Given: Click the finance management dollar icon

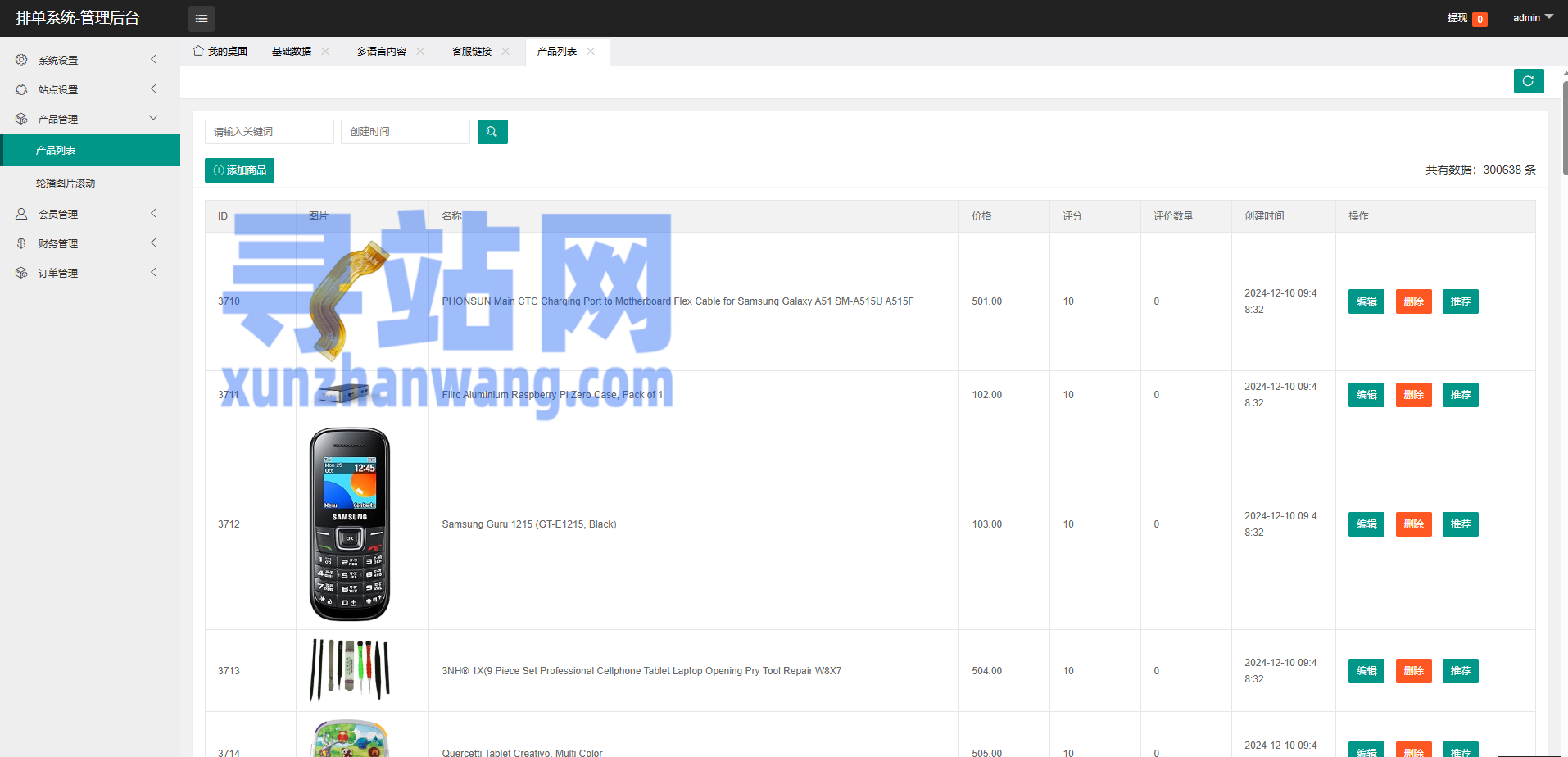Looking at the screenshot, I should click(21, 243).
